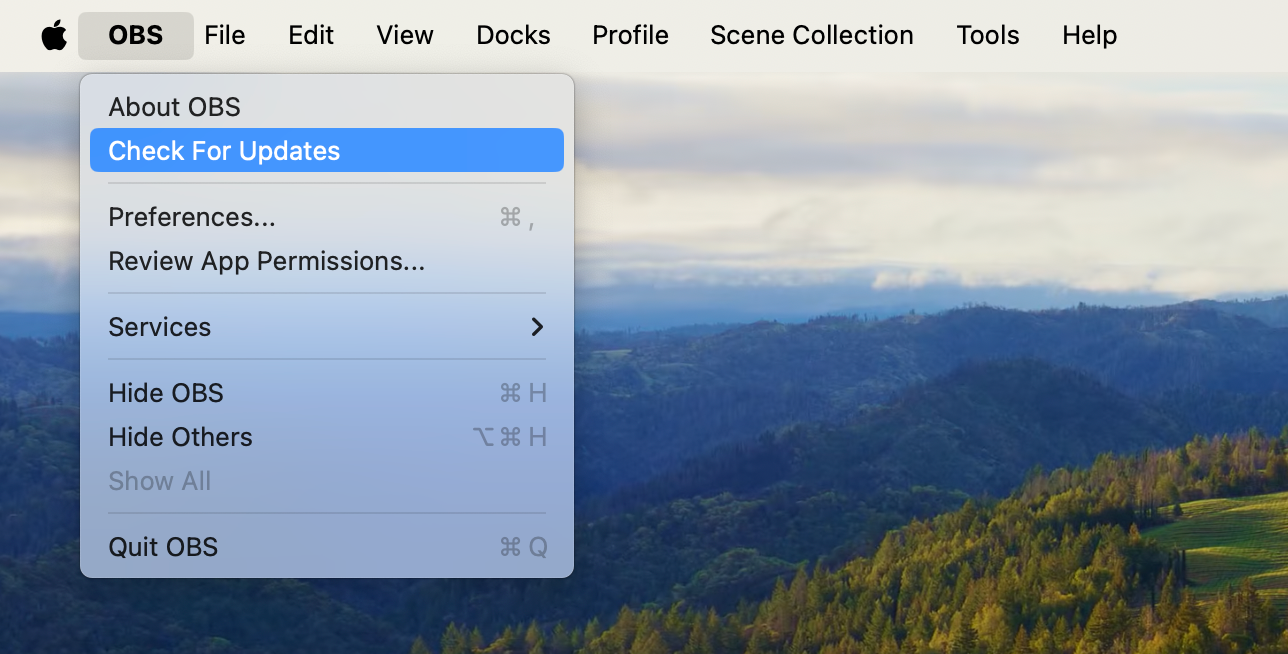Open the Tools menu

[987, 35]
